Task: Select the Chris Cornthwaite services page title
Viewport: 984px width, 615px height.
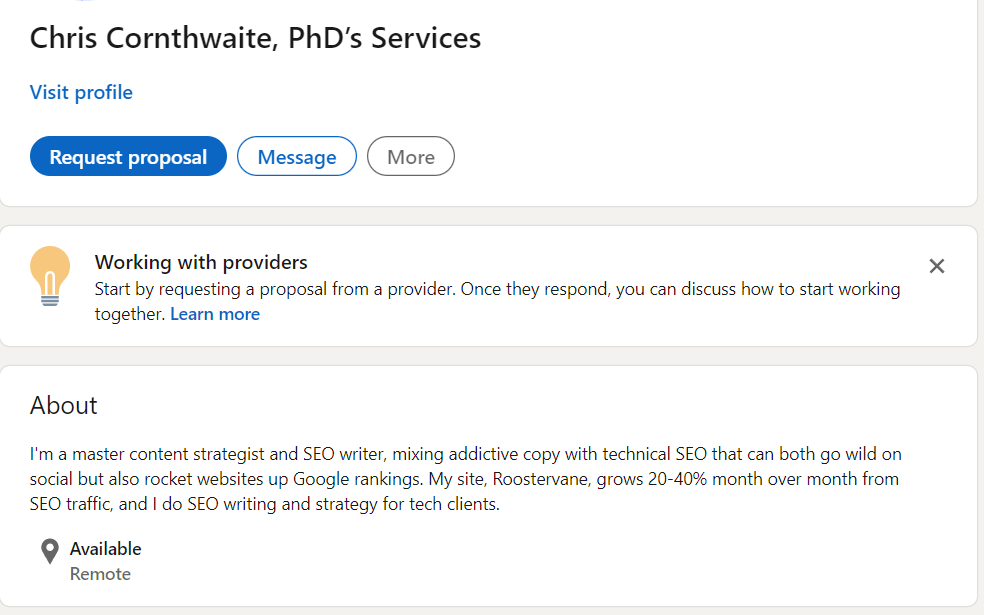Action: coord(255,38)
